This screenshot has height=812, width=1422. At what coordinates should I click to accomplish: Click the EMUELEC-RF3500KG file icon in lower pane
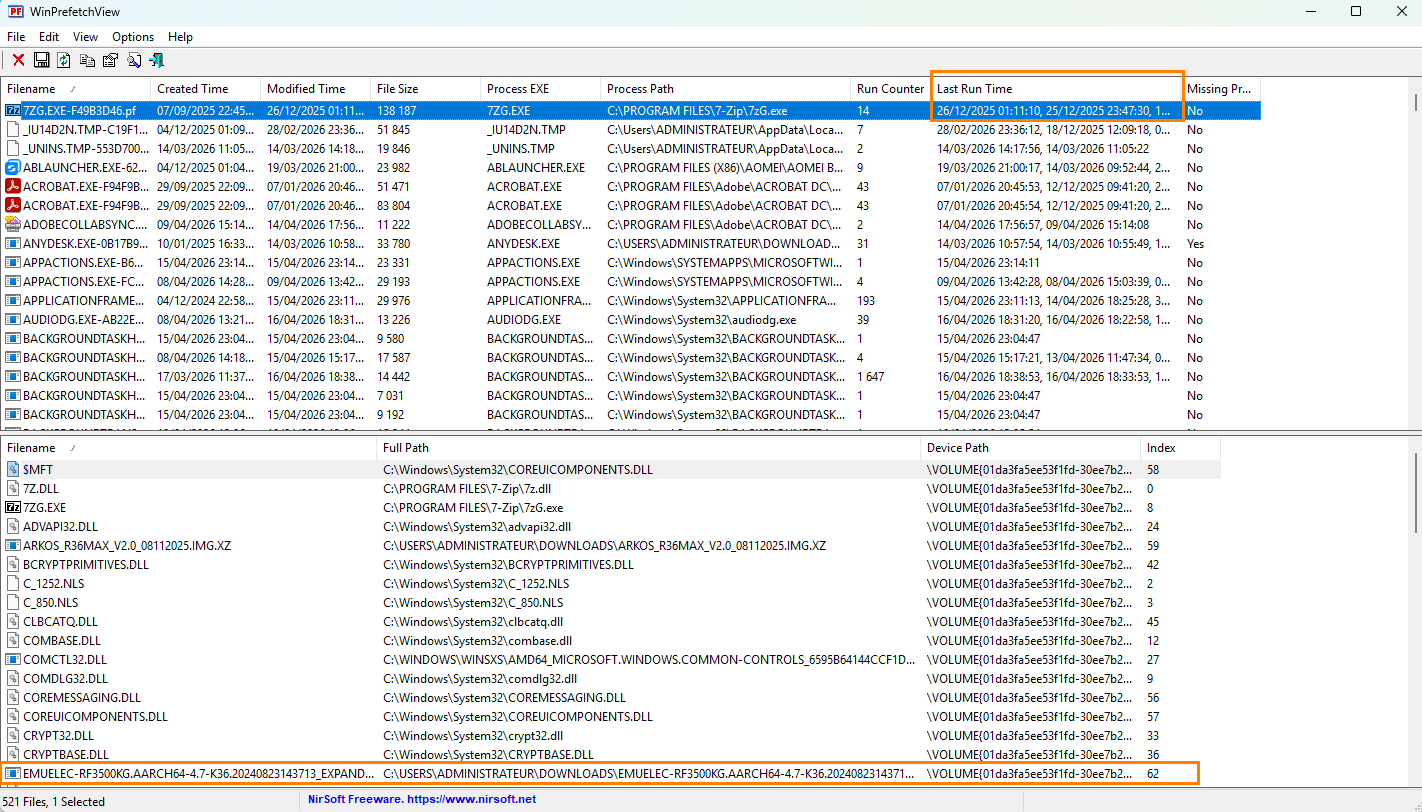coord(13,774)
